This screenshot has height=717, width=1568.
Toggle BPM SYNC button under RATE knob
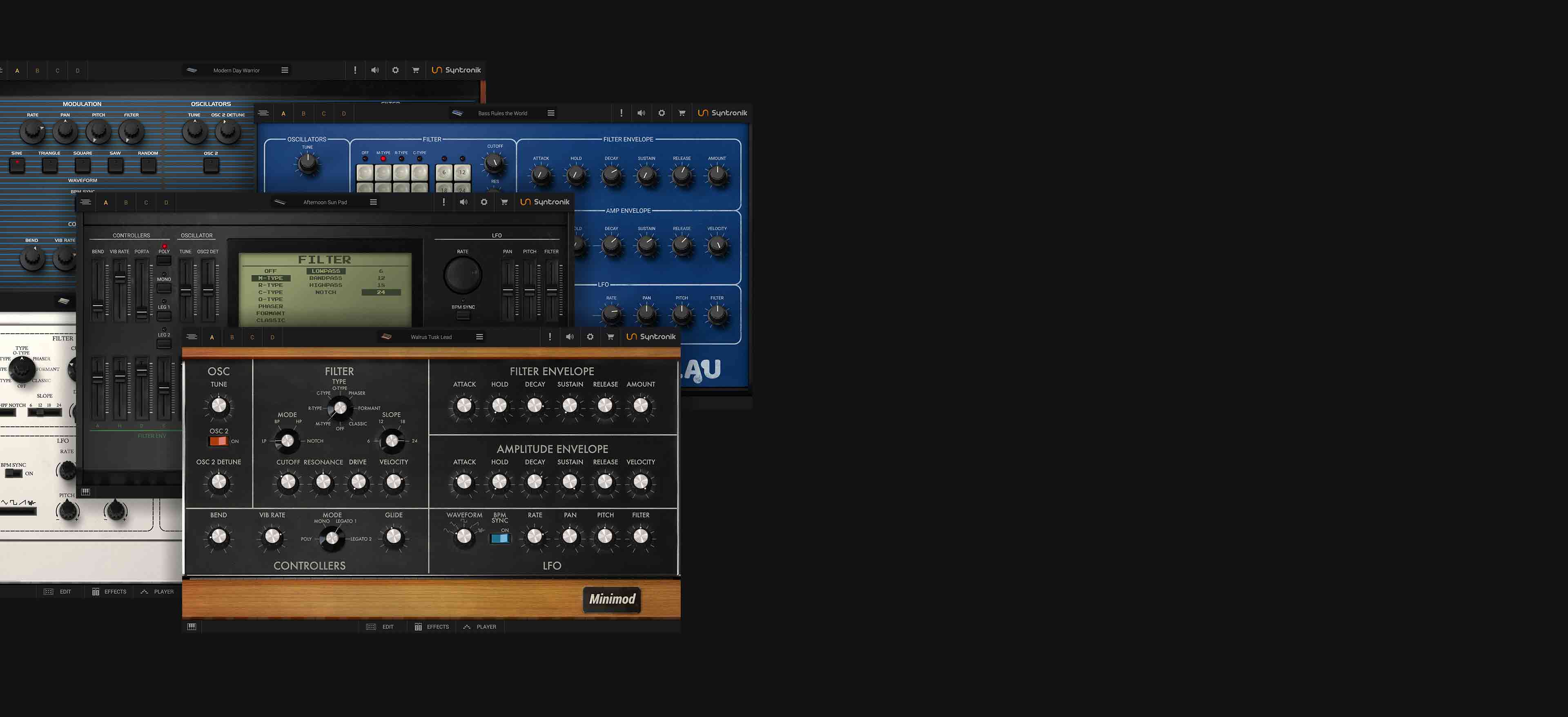(x=463, y=315)
